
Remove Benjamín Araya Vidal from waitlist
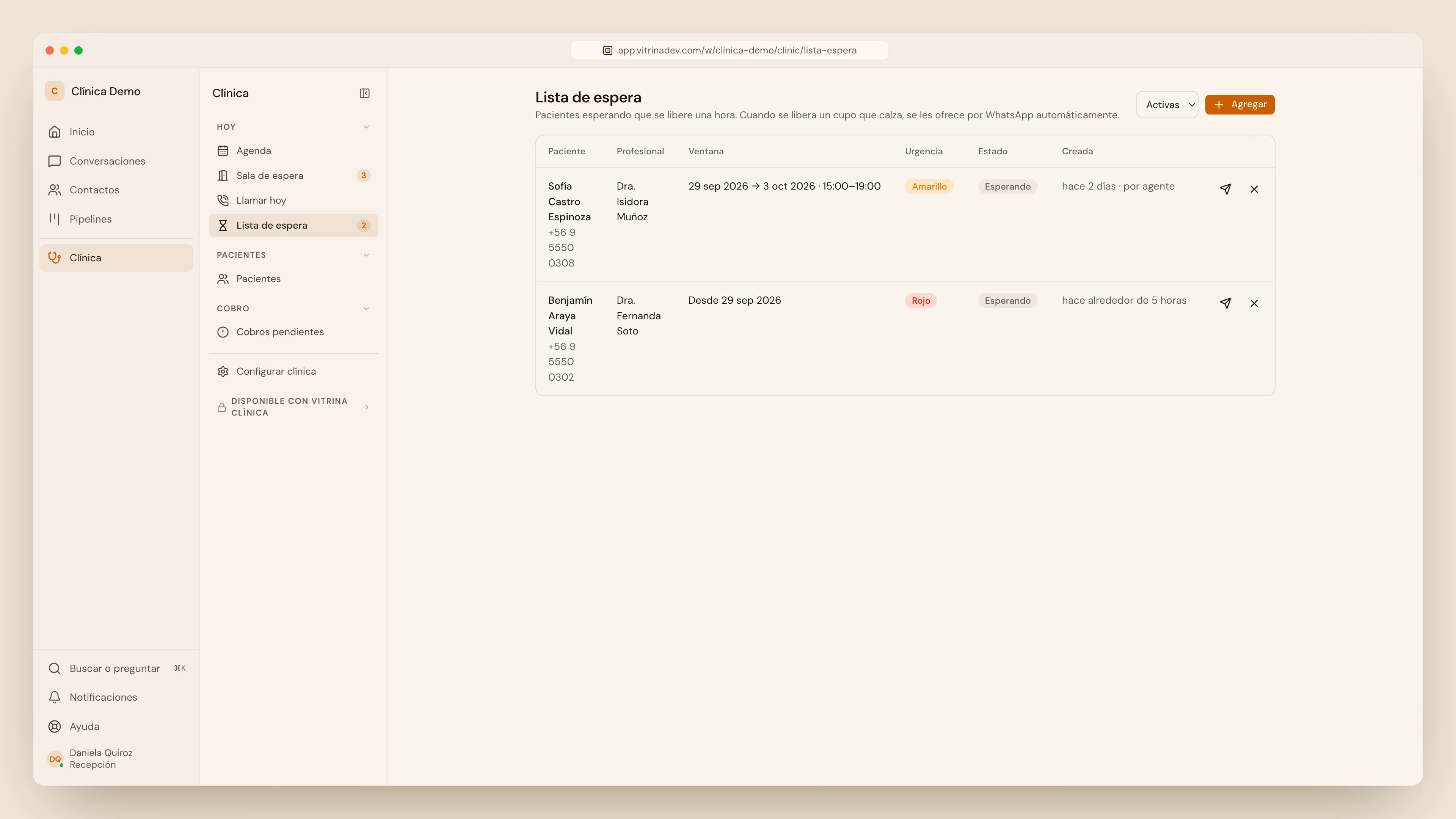(x=1254, y=303)
